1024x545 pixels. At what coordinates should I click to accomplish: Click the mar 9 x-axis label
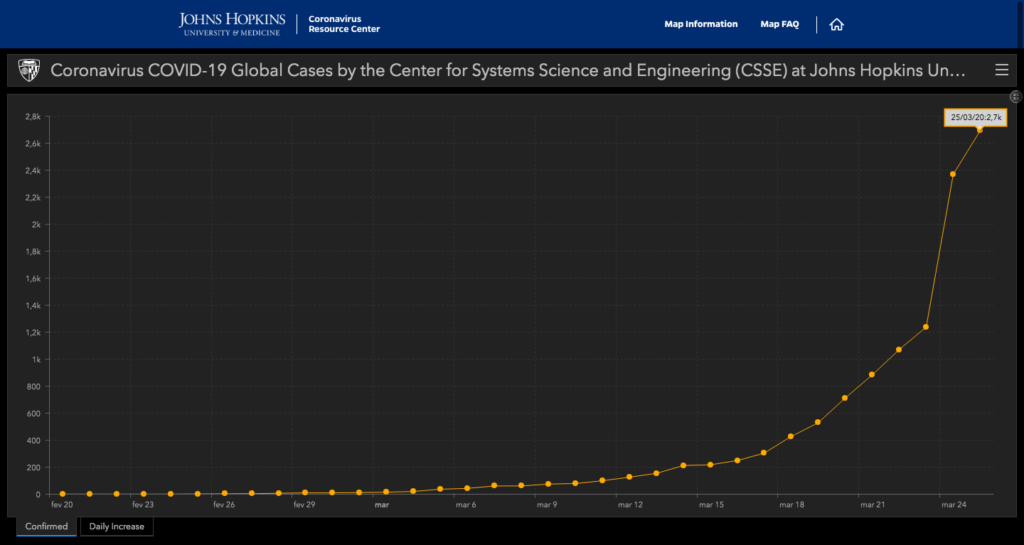[547, 505]
